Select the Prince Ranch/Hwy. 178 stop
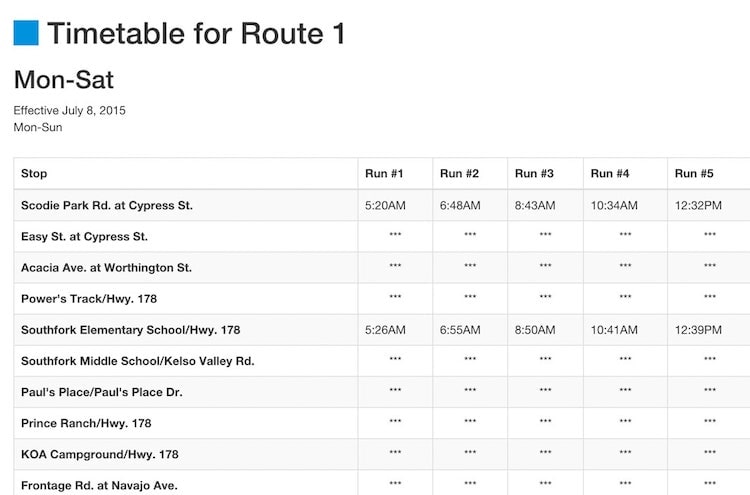The height and width of the screenshot is (495, 750). [86, 423]
